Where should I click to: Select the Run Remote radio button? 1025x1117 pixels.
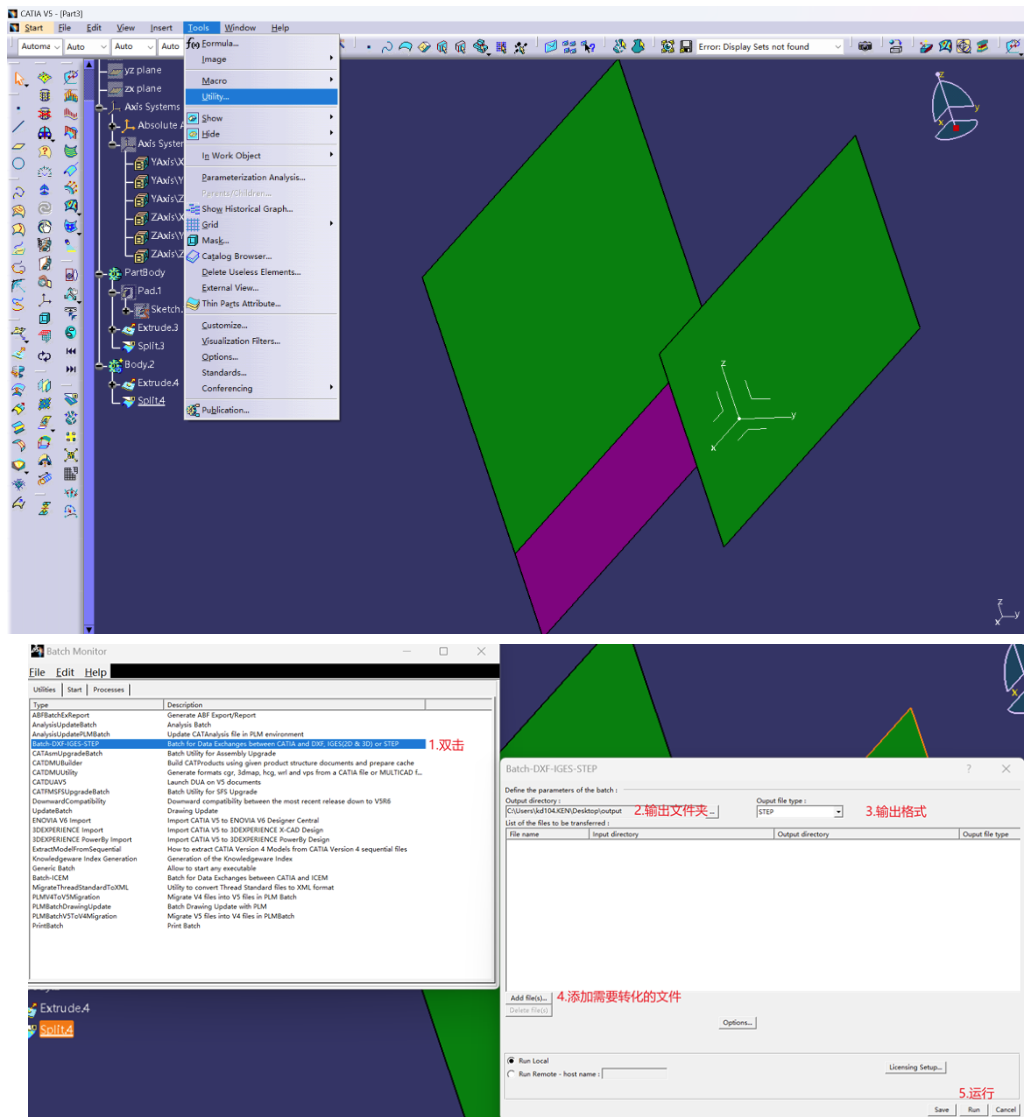pos(511,1074)
